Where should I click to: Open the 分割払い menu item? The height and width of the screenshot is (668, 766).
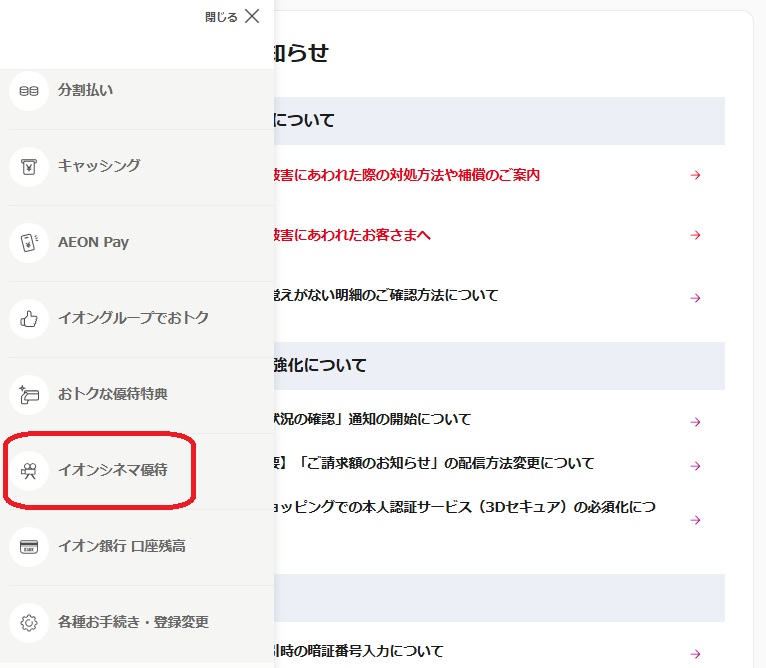point(86,90)
